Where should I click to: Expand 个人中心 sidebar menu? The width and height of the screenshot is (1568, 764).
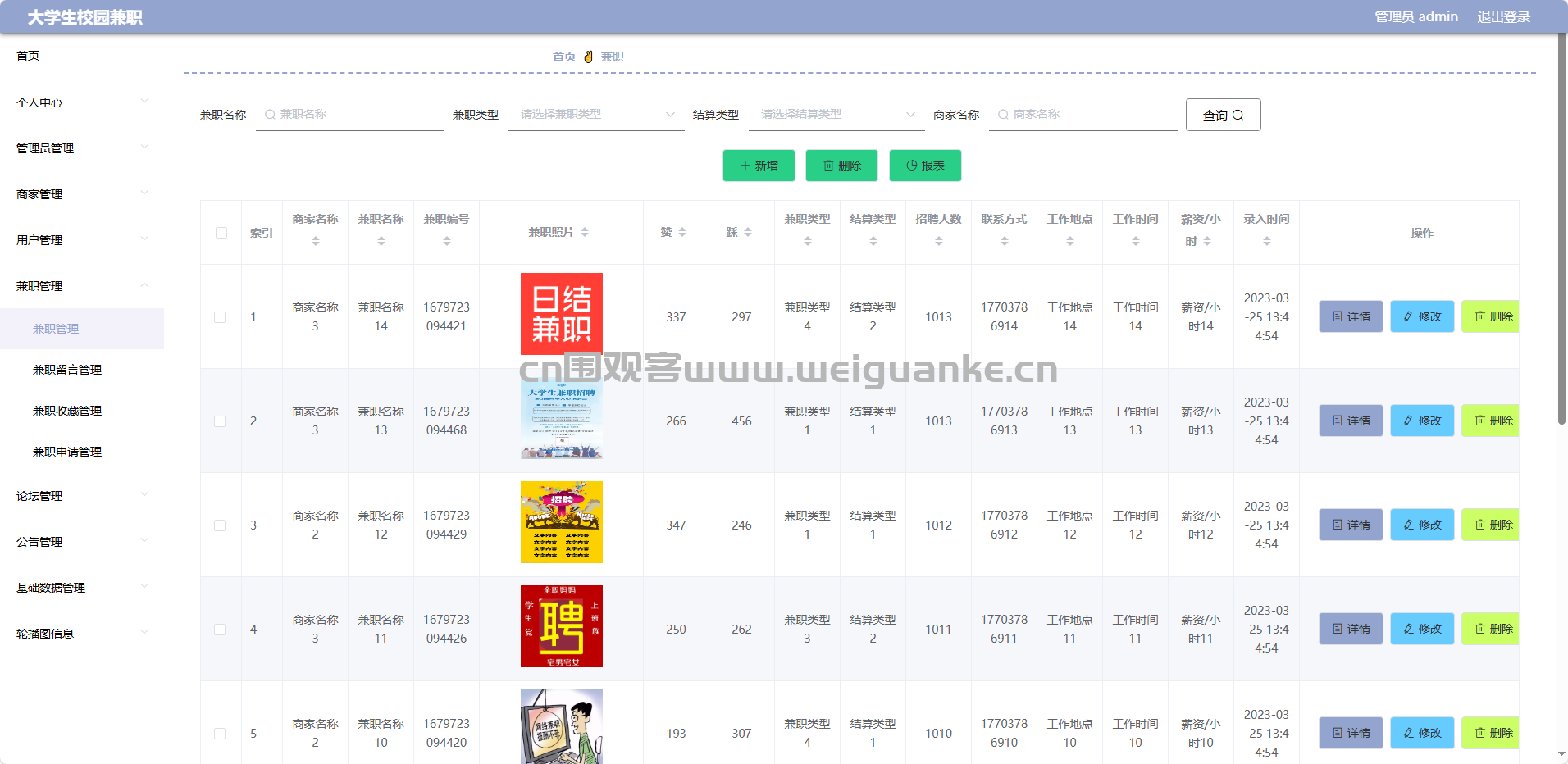pos(82,102)
